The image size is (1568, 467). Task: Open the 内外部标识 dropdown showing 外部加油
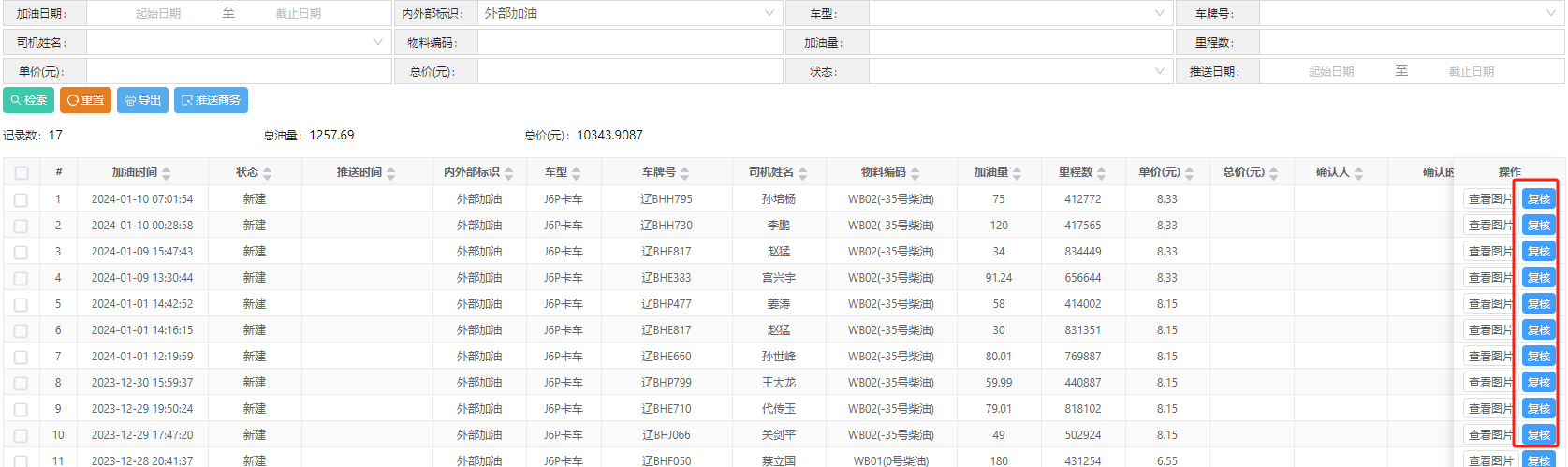click(630, 14)
